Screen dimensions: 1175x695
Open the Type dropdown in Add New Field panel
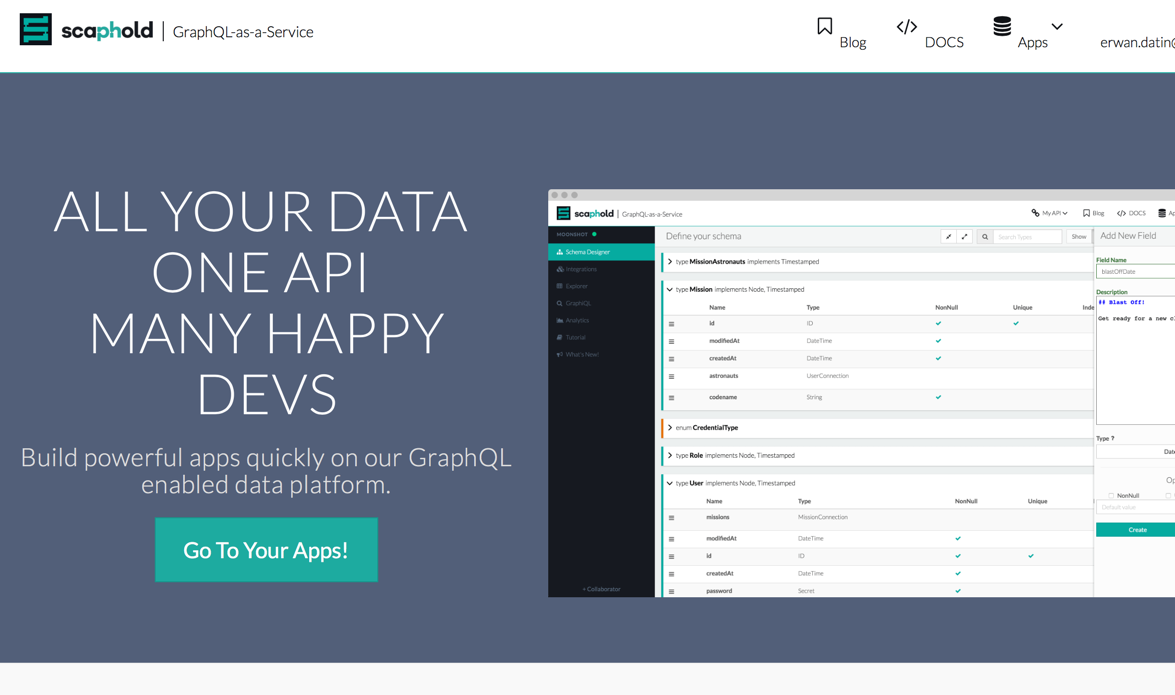coord(1135,451)
